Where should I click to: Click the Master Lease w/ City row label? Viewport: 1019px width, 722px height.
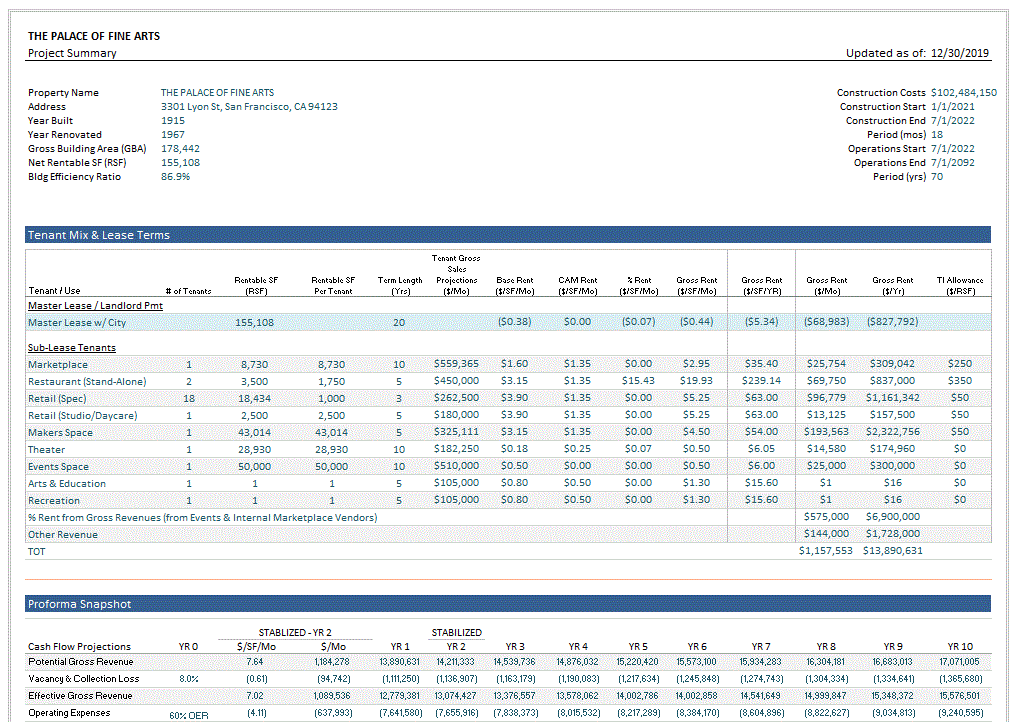pyautogui.click(x=77, y=322)
